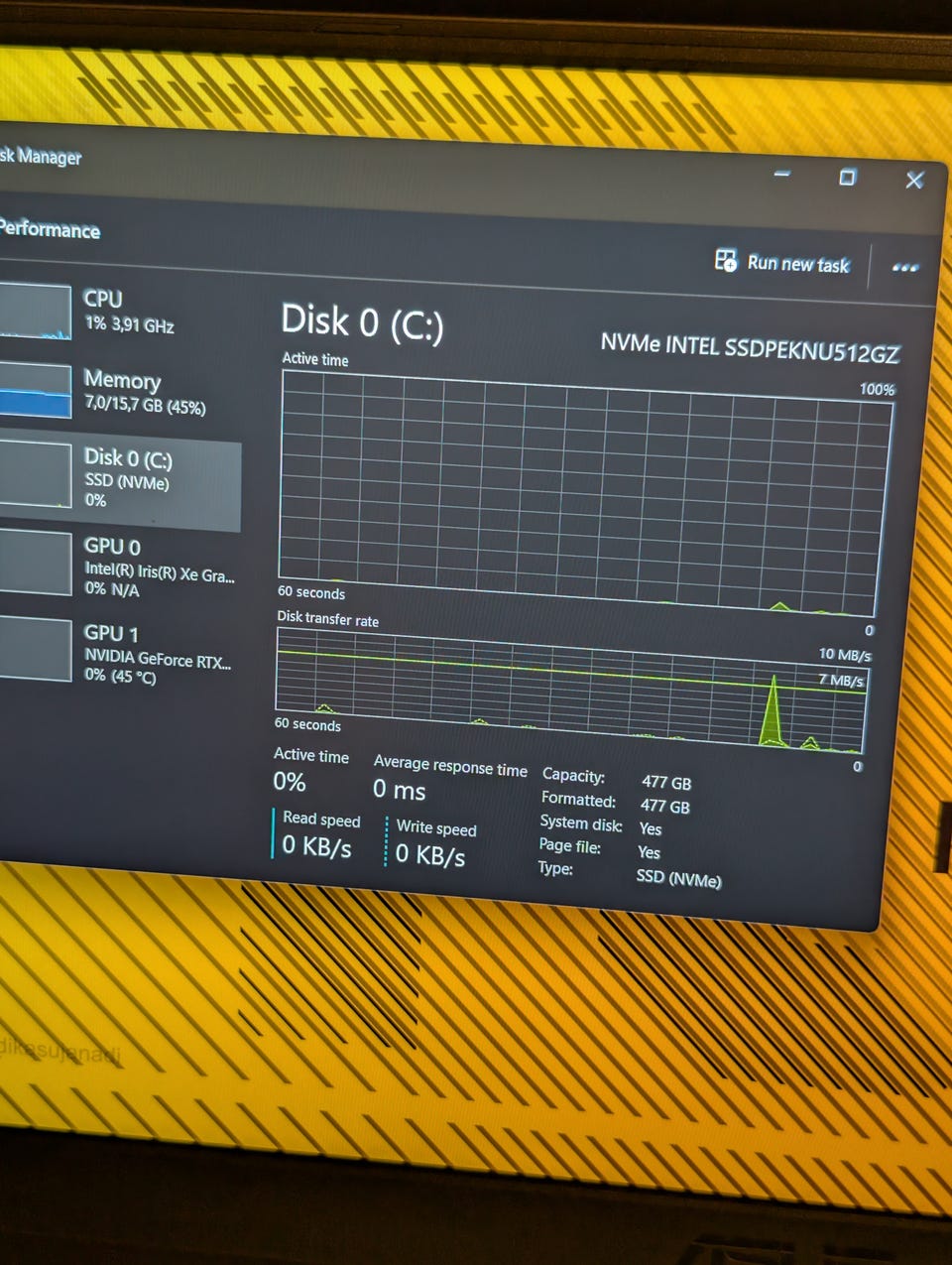Maximize the Task Manager window

[x=847, y=177]
